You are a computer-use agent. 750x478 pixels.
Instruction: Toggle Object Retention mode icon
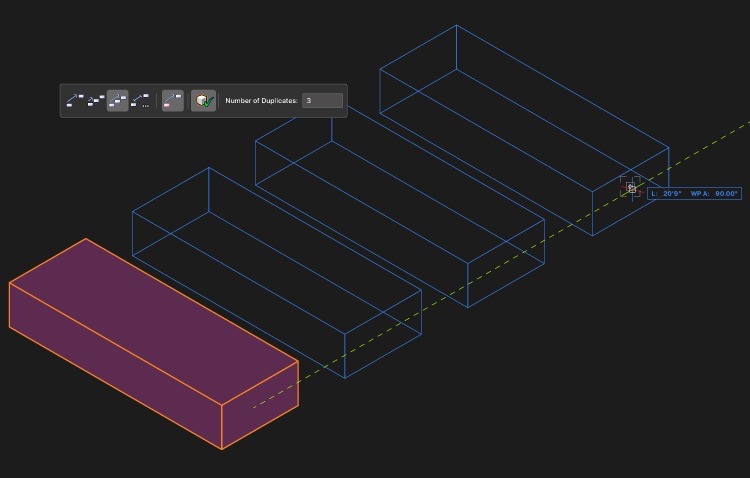pyautogui.click(x=173, y=100)
